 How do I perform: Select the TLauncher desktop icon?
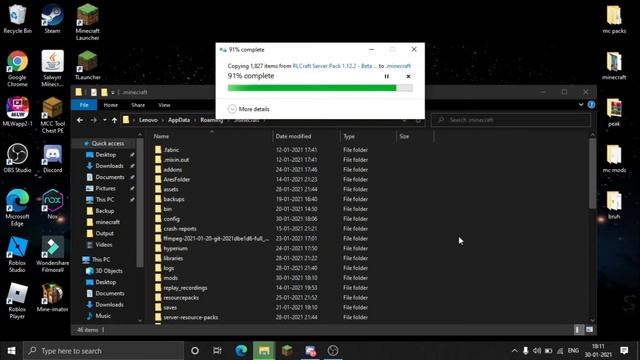point(87,65)
